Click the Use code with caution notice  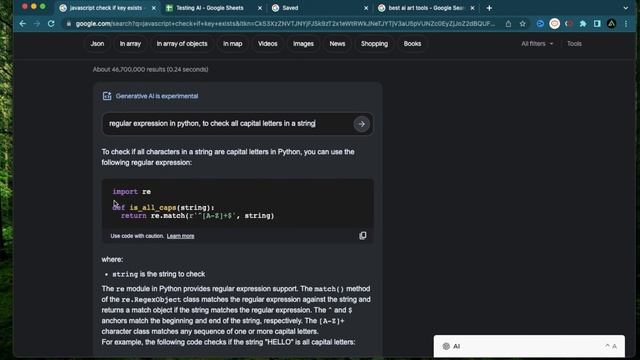coord(137,236)
